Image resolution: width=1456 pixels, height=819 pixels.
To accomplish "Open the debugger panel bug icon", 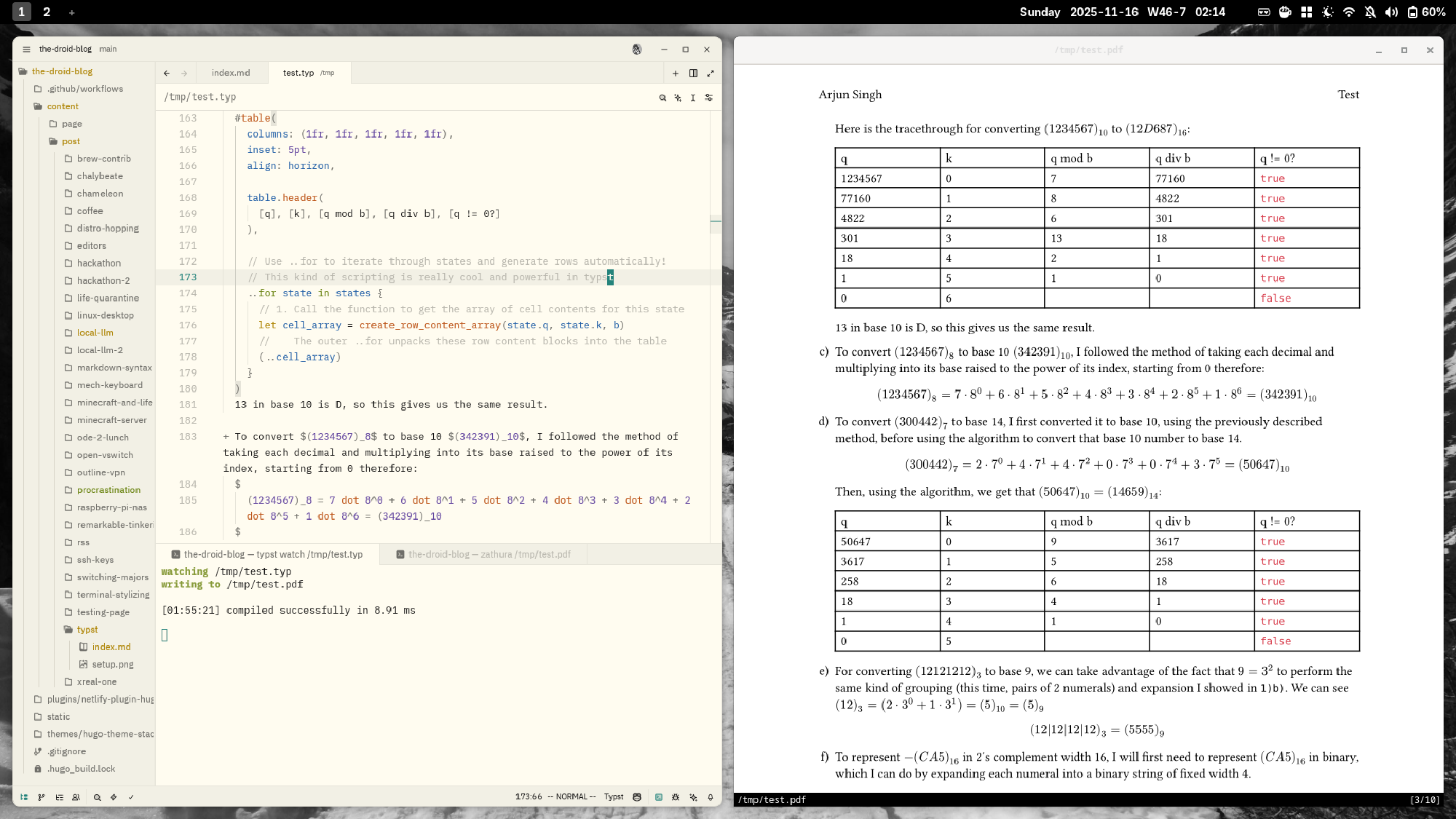I will pos(676,797).
